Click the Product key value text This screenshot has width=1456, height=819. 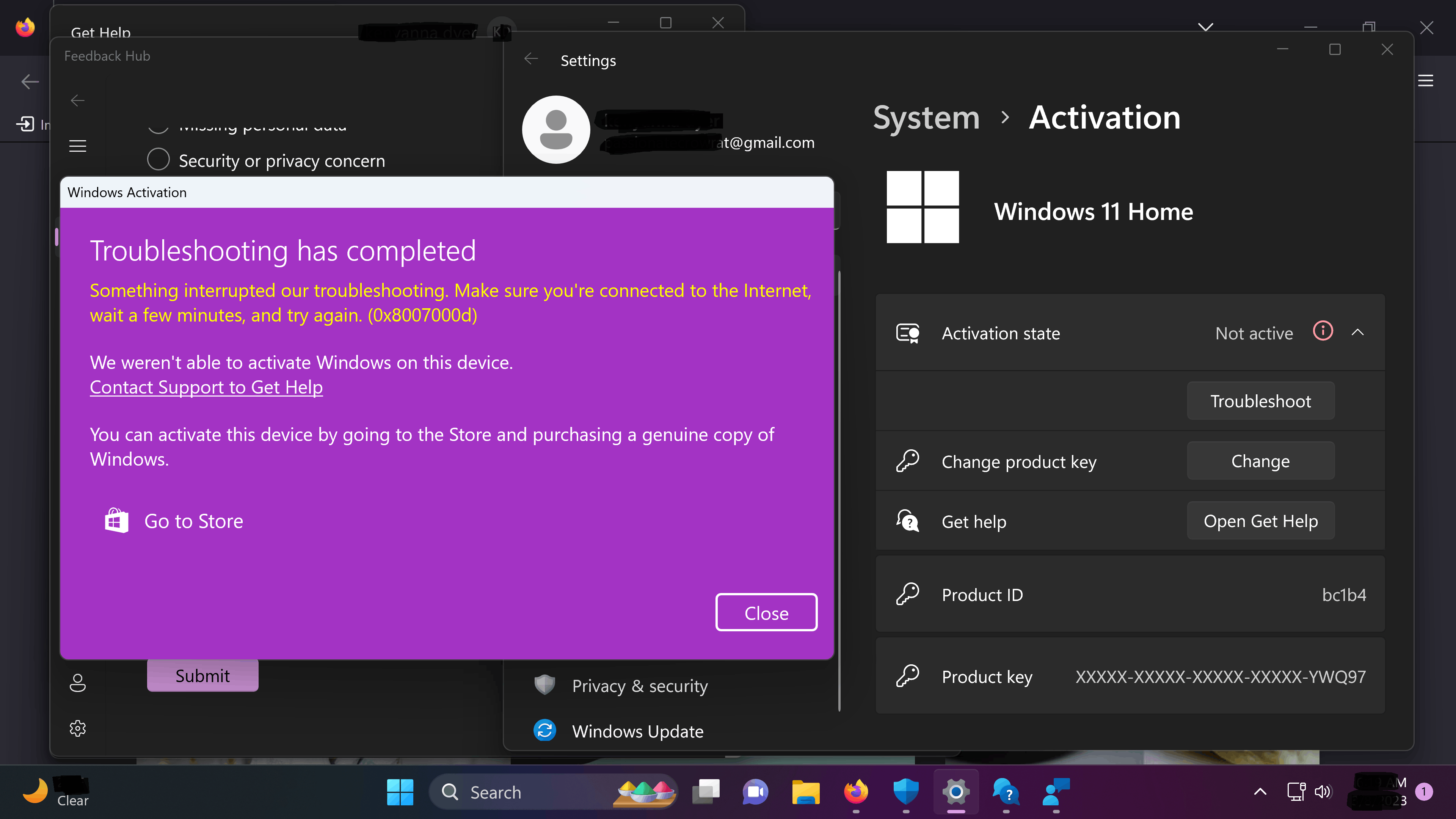1220,676
